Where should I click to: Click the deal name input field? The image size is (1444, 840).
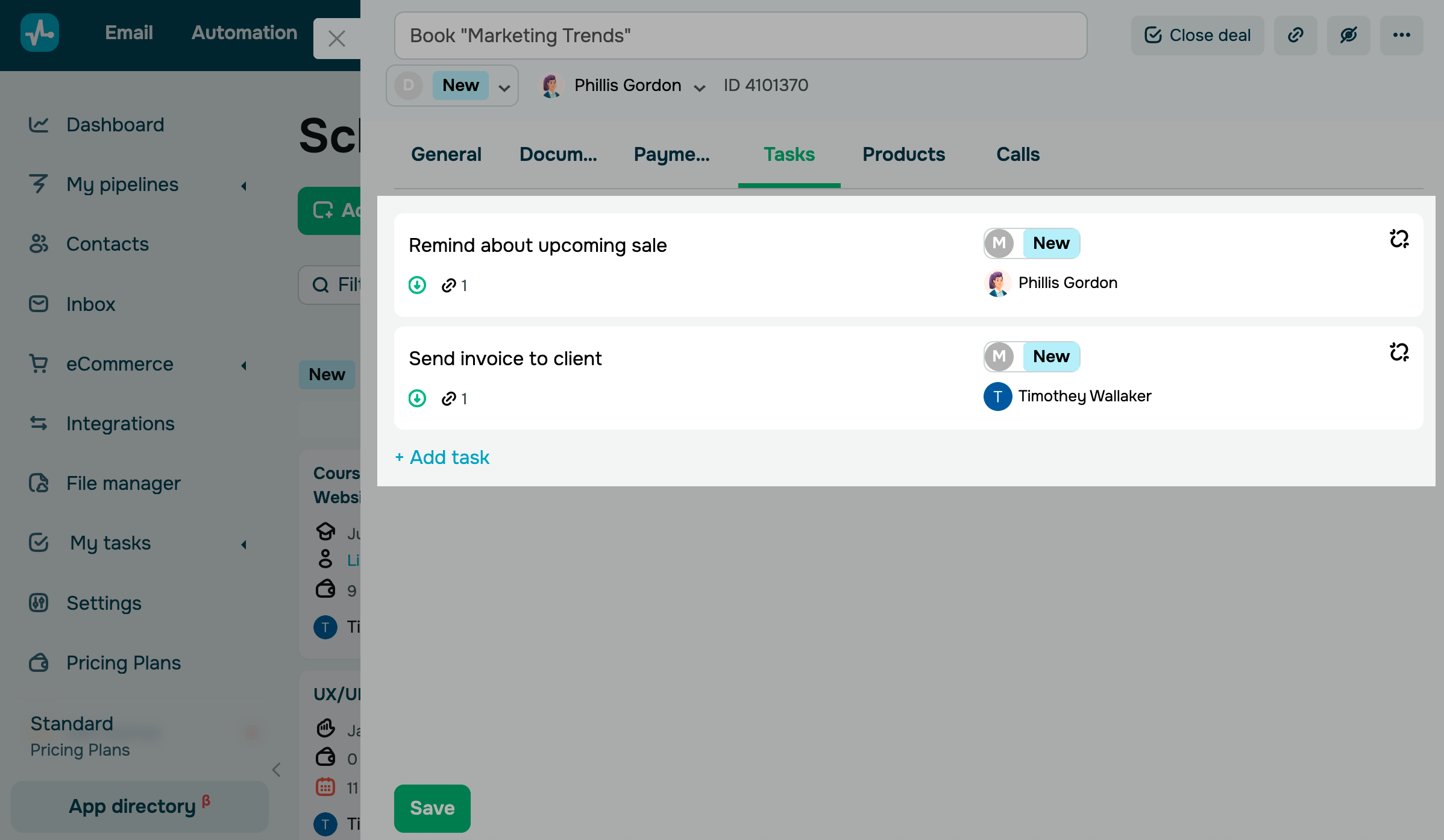(x=740, y=36)
